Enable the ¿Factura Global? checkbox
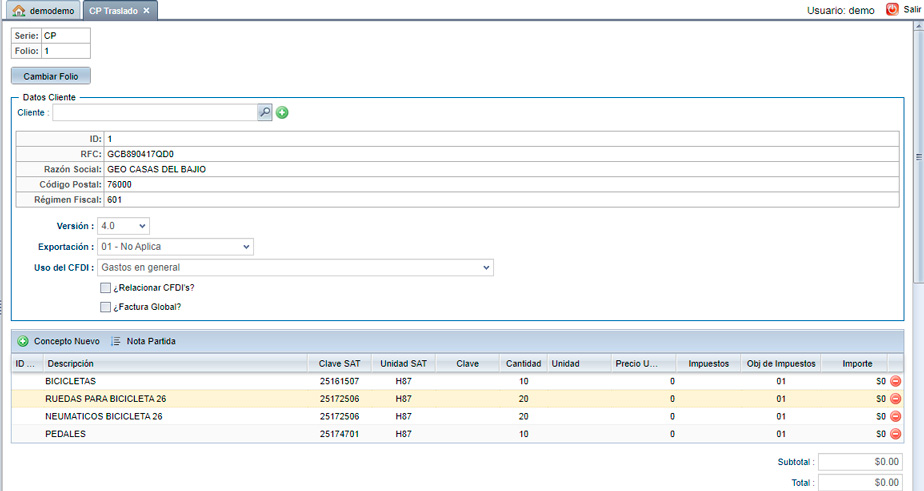 click(105, 307)
